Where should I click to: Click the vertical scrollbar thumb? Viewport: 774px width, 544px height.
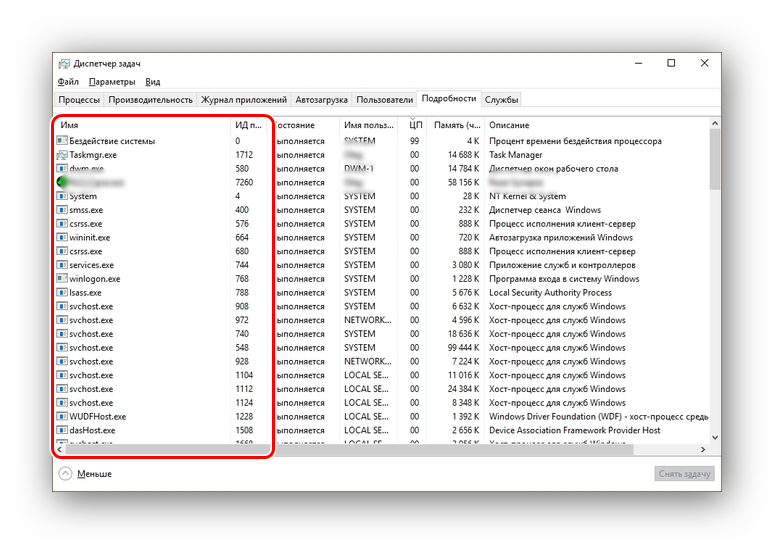point(715,159)
